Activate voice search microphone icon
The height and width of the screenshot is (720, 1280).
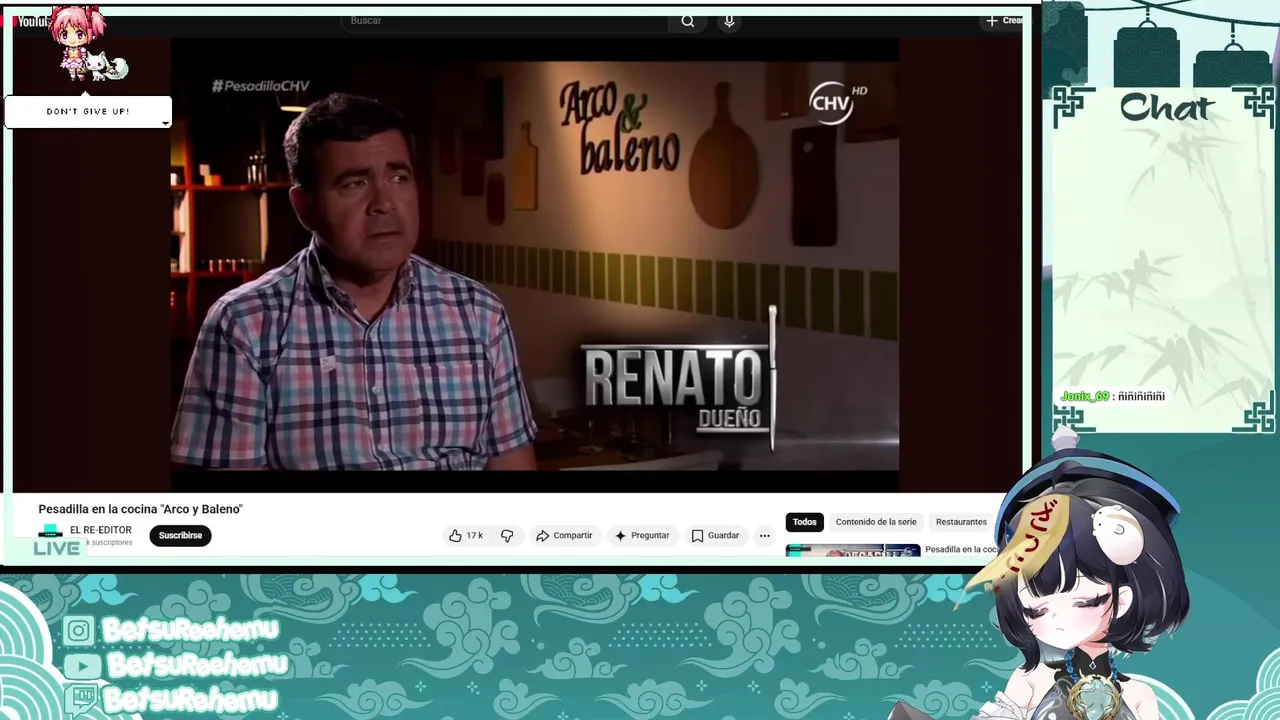[x=729, y=21]
